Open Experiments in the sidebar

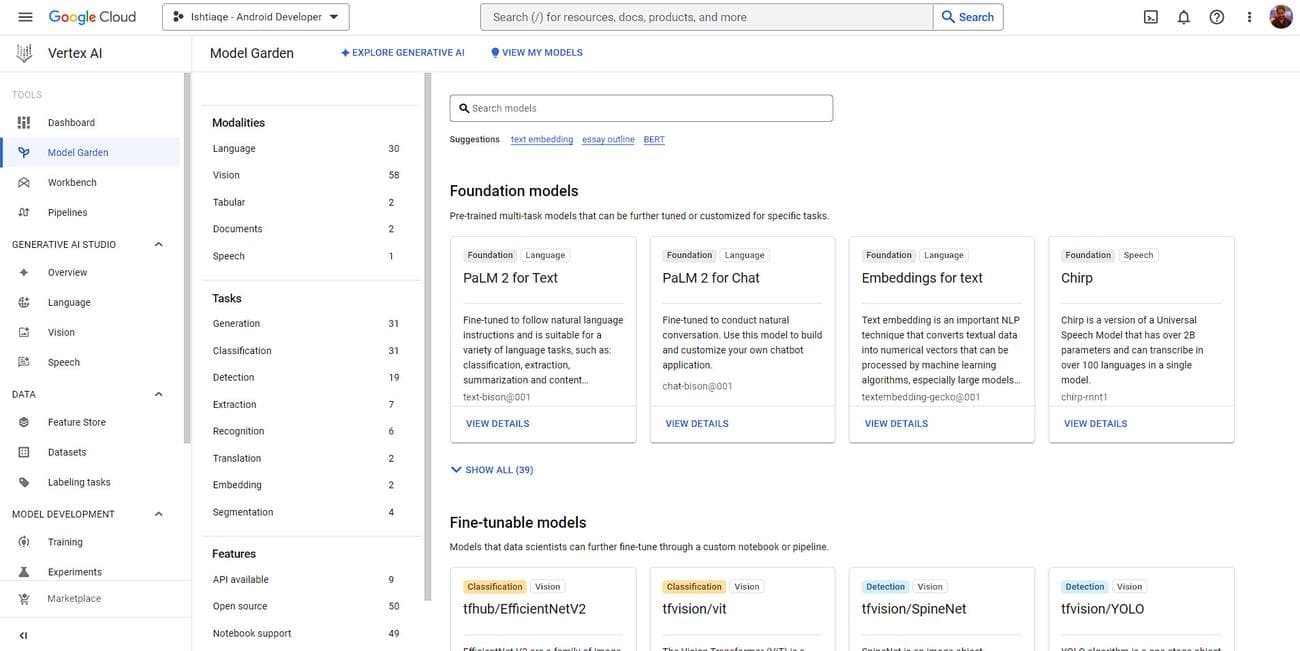coord(75,570)
